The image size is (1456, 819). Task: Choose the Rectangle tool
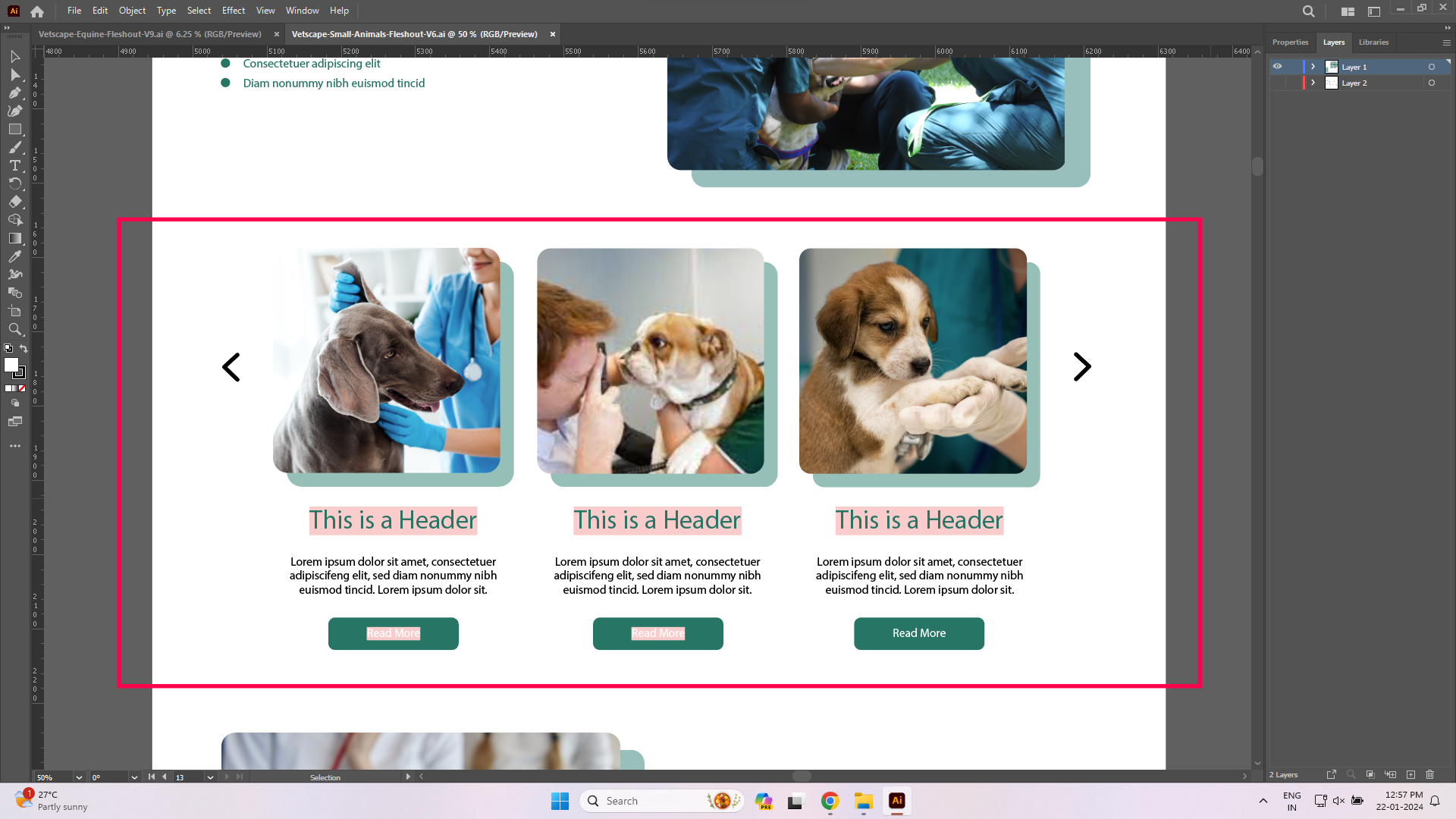14,130
